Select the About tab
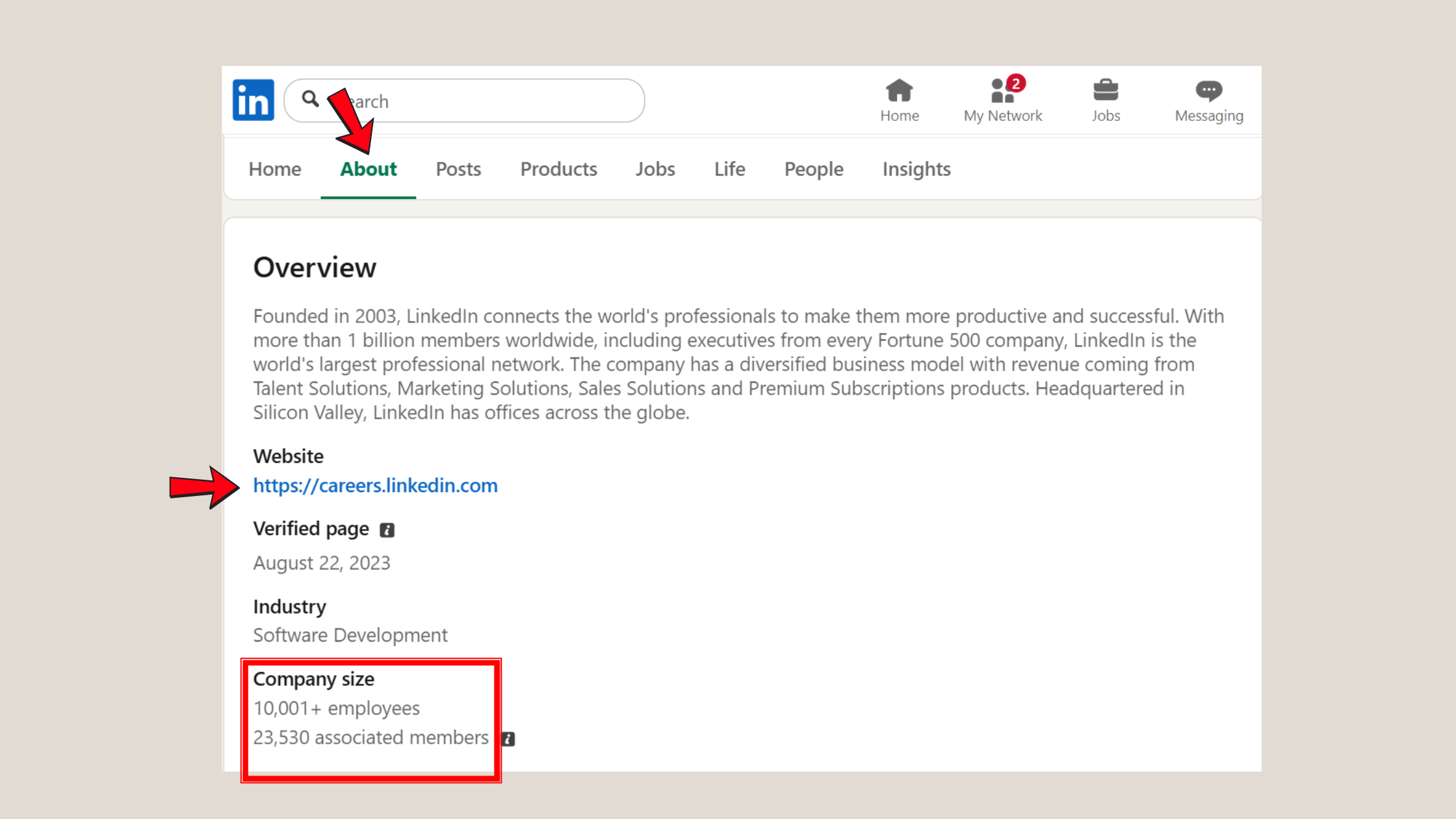Image resolution: width=1456 pixels, height=819 pixels. point(369,169)
